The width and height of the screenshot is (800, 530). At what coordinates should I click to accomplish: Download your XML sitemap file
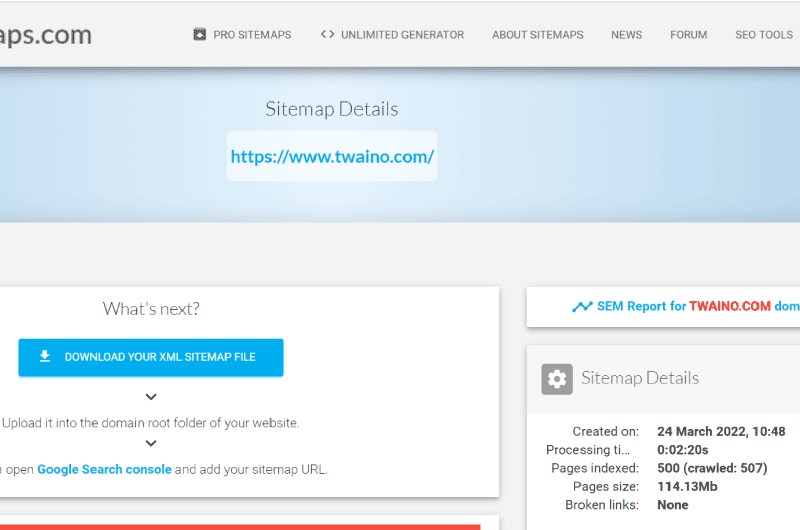(151, 358)
